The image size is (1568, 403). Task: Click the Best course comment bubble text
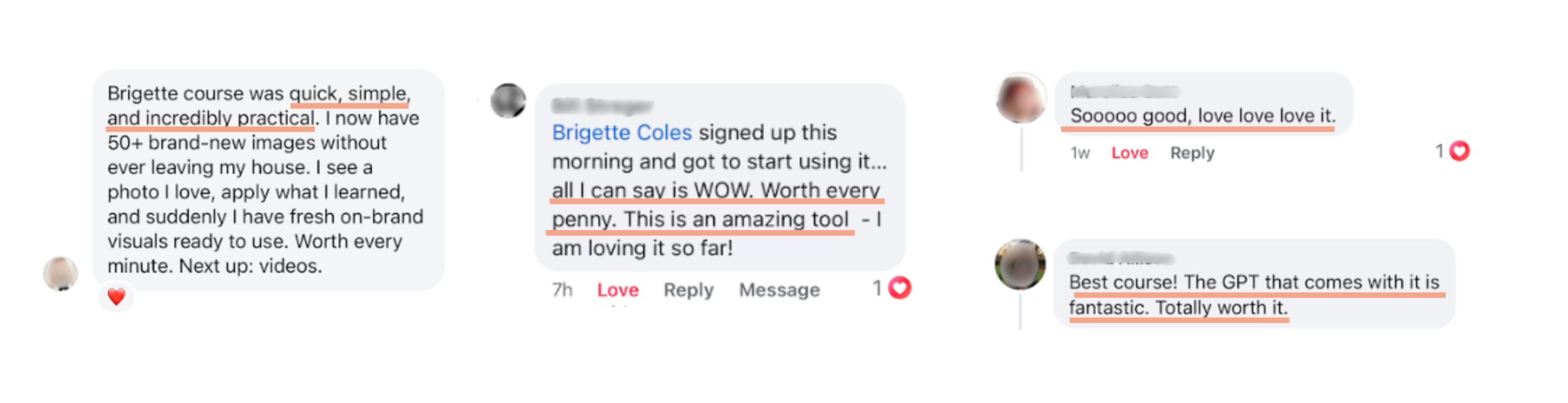point(1253,295)
